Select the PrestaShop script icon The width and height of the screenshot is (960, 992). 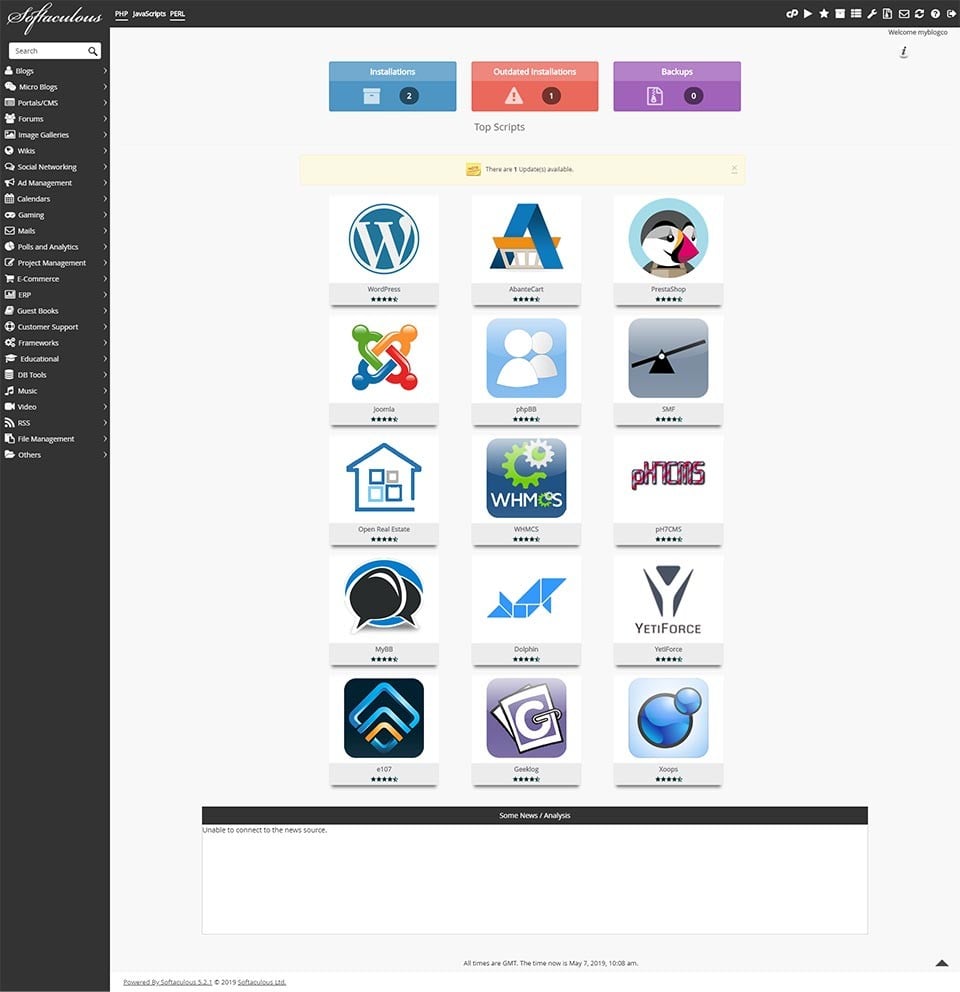(x=668, y=238)
